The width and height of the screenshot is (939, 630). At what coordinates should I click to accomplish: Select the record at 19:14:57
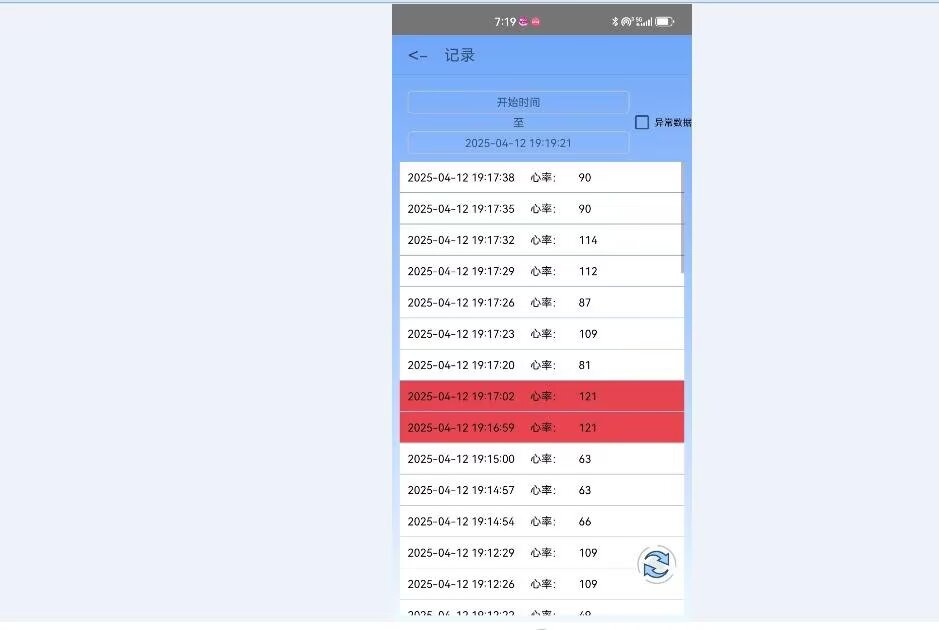click(x=541, y=490)
